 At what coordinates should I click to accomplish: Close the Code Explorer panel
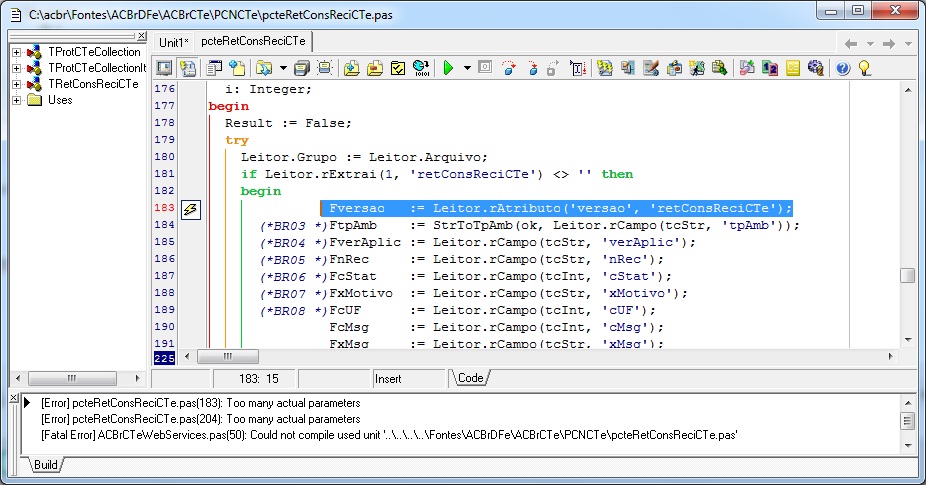pyautogui.click(x=142, y=36)
